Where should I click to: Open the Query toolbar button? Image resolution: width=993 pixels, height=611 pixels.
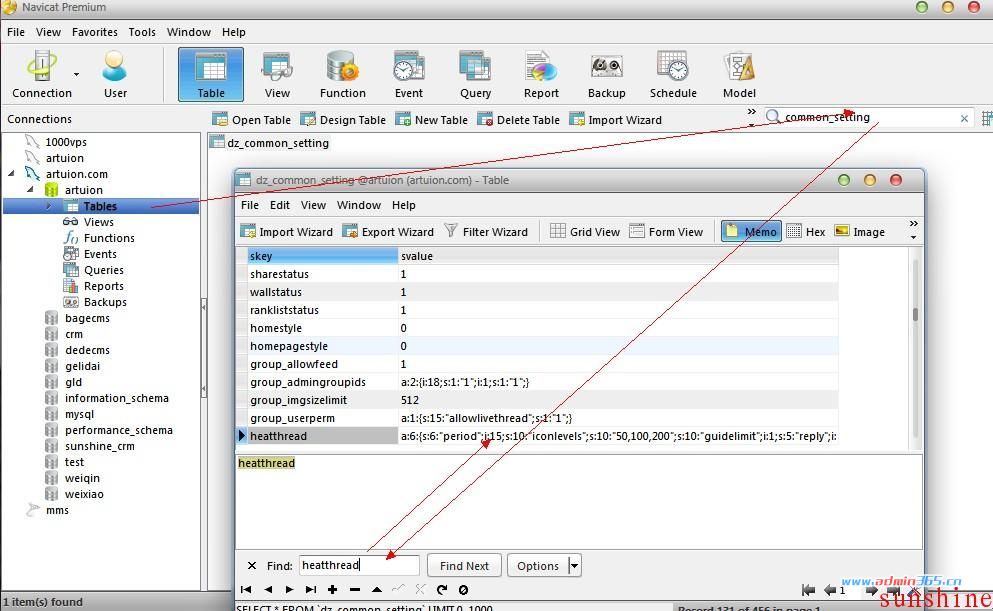point(475,75)
